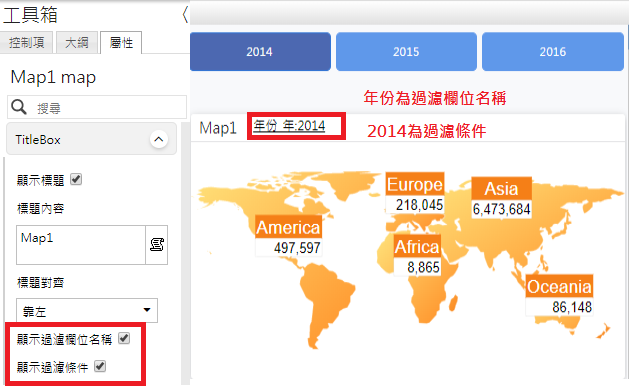The height and width of the screenshot is (387, 629).
Task: Focus the 搜尋 search input field
Action: click(97, 107)
